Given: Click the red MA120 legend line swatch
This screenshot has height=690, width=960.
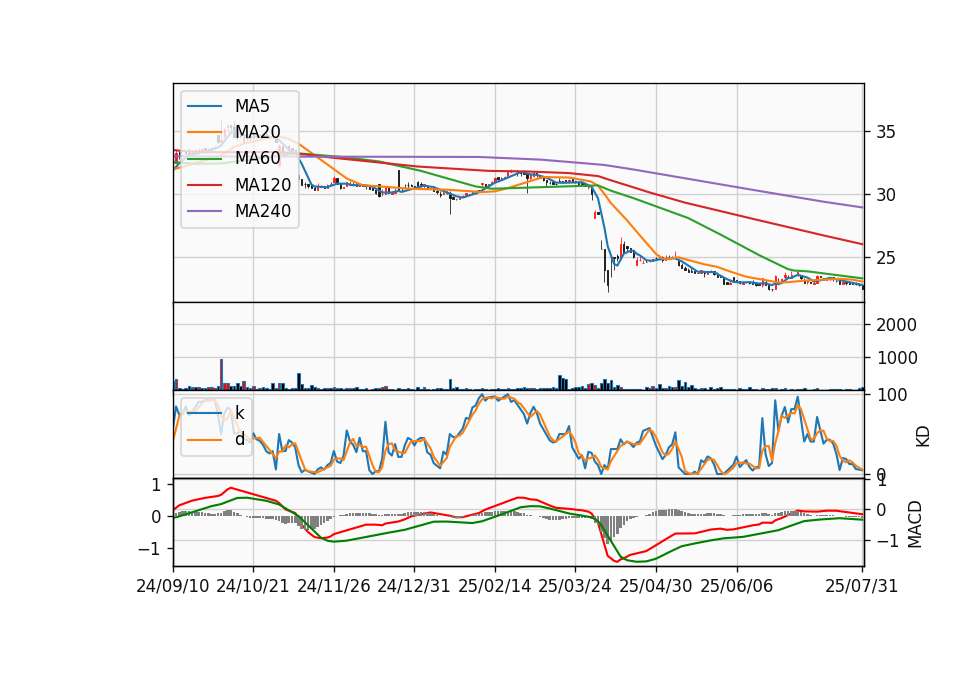Looking at the screenshot, I should point(204,185).
